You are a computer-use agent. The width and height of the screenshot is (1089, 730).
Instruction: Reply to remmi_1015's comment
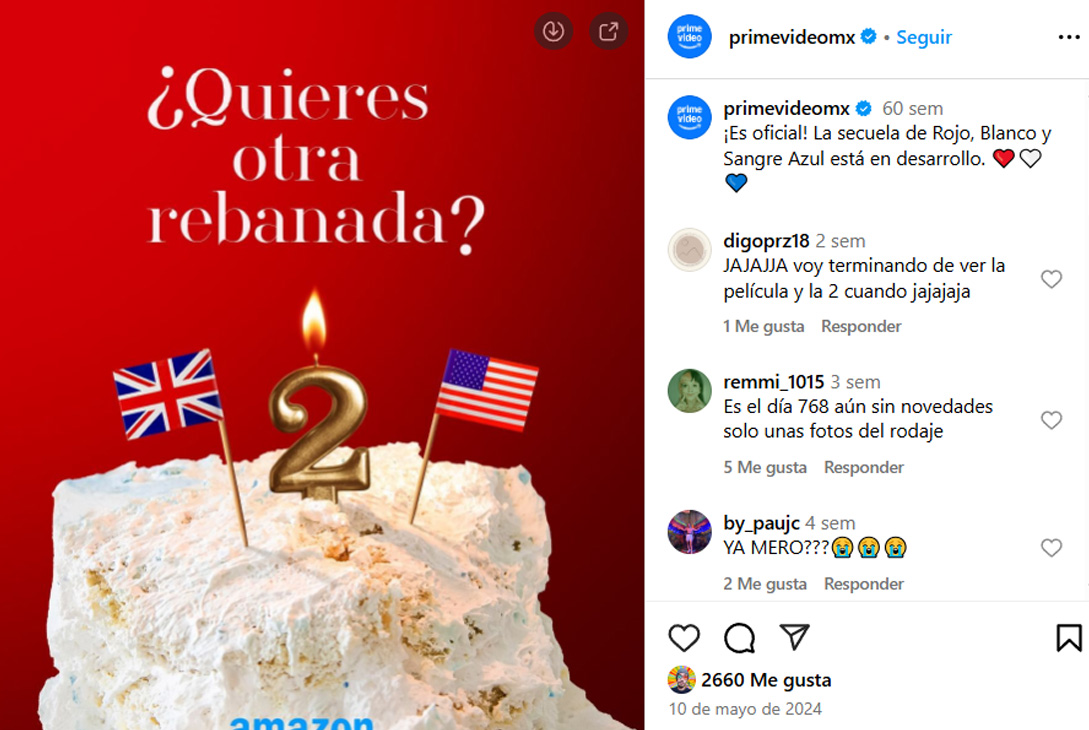864,467
